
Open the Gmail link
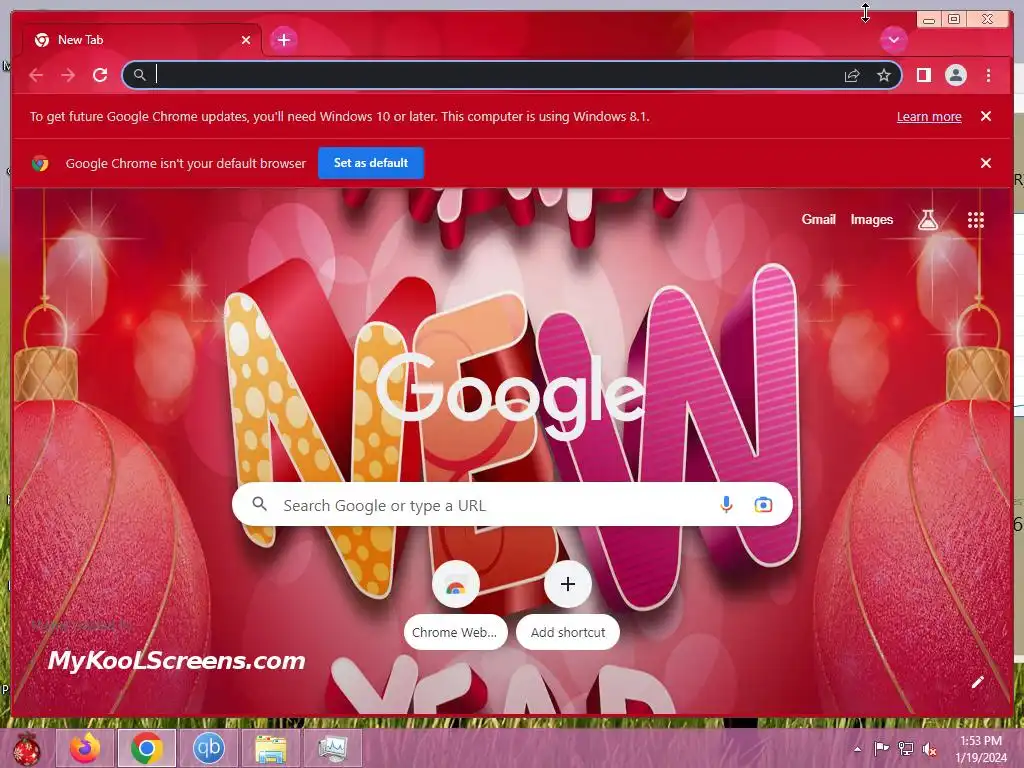tap(818, 219)
